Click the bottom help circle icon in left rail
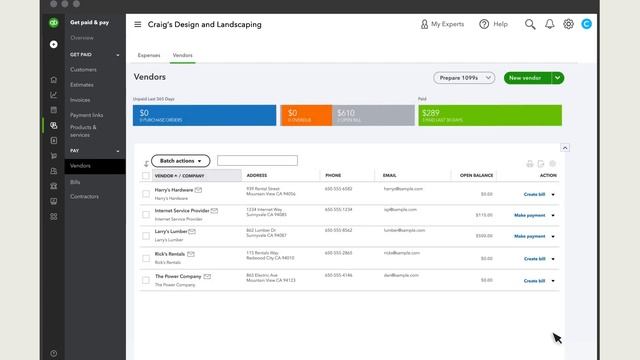 53,353
